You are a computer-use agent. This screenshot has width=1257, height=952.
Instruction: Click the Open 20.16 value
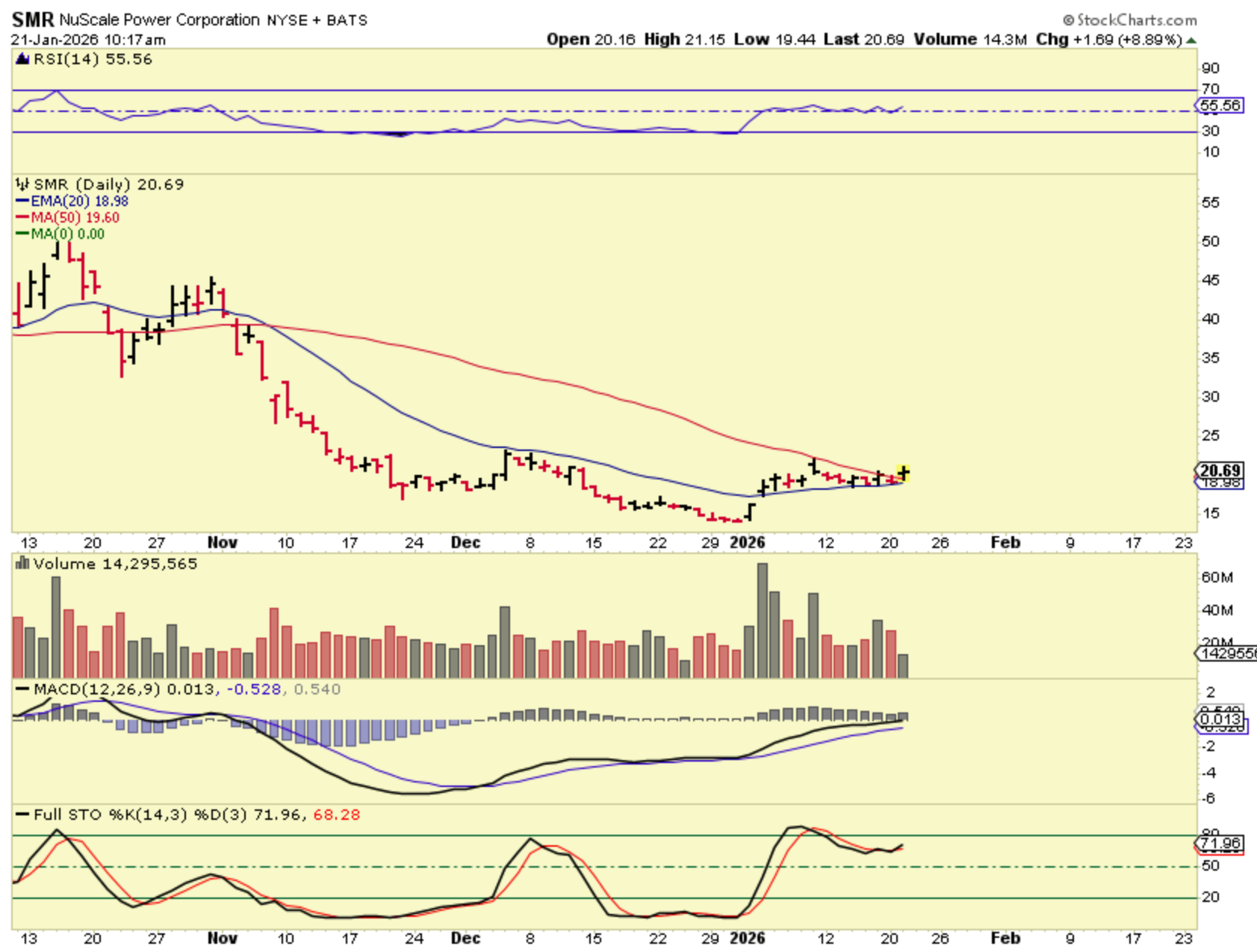(591, 40)
